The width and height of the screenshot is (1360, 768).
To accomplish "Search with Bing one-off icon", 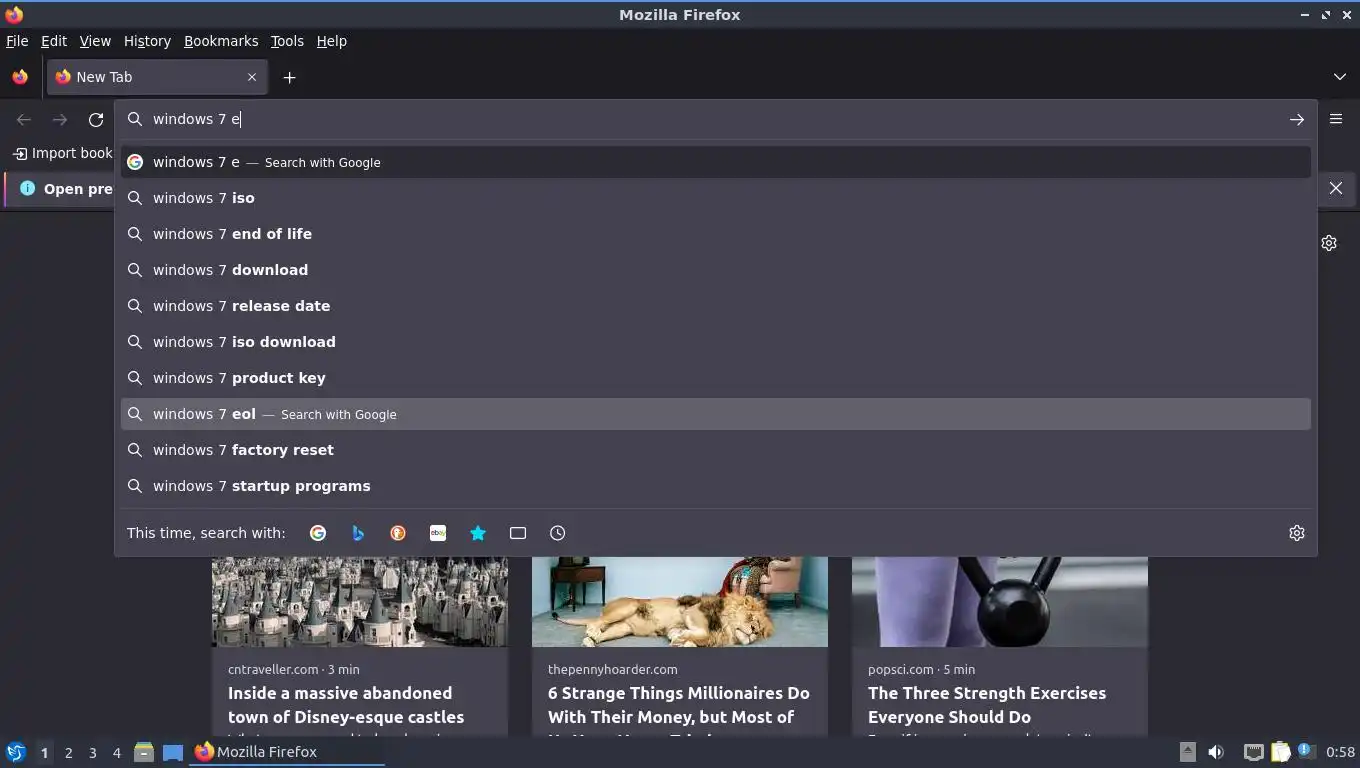I will pyautogui.click(x=358, y=533).
